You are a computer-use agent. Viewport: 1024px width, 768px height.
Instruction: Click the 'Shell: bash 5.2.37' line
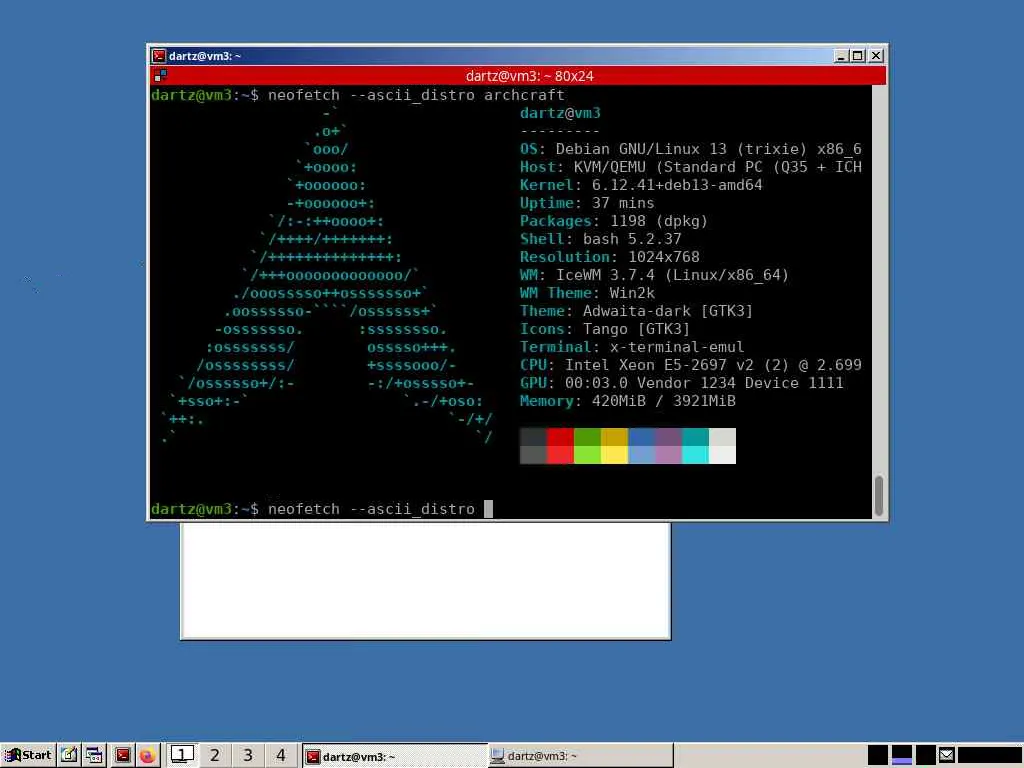pos(600,239)
